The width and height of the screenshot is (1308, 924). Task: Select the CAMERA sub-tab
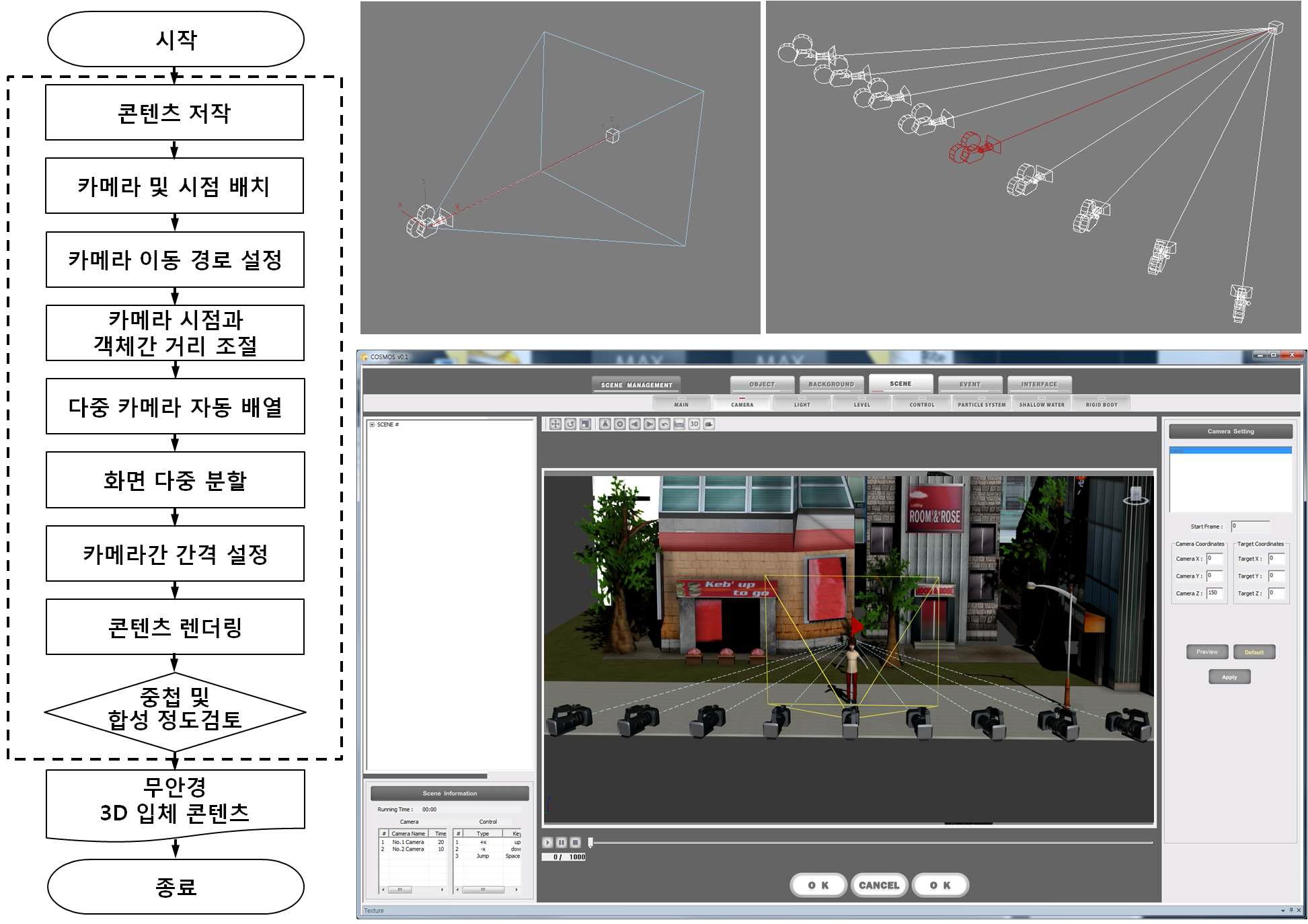point(742,403)
